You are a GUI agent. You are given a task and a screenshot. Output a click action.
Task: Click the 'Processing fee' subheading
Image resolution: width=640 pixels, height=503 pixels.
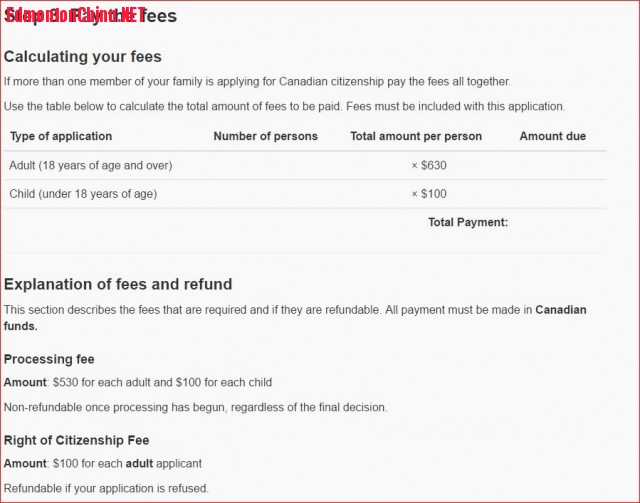point(49,359)
